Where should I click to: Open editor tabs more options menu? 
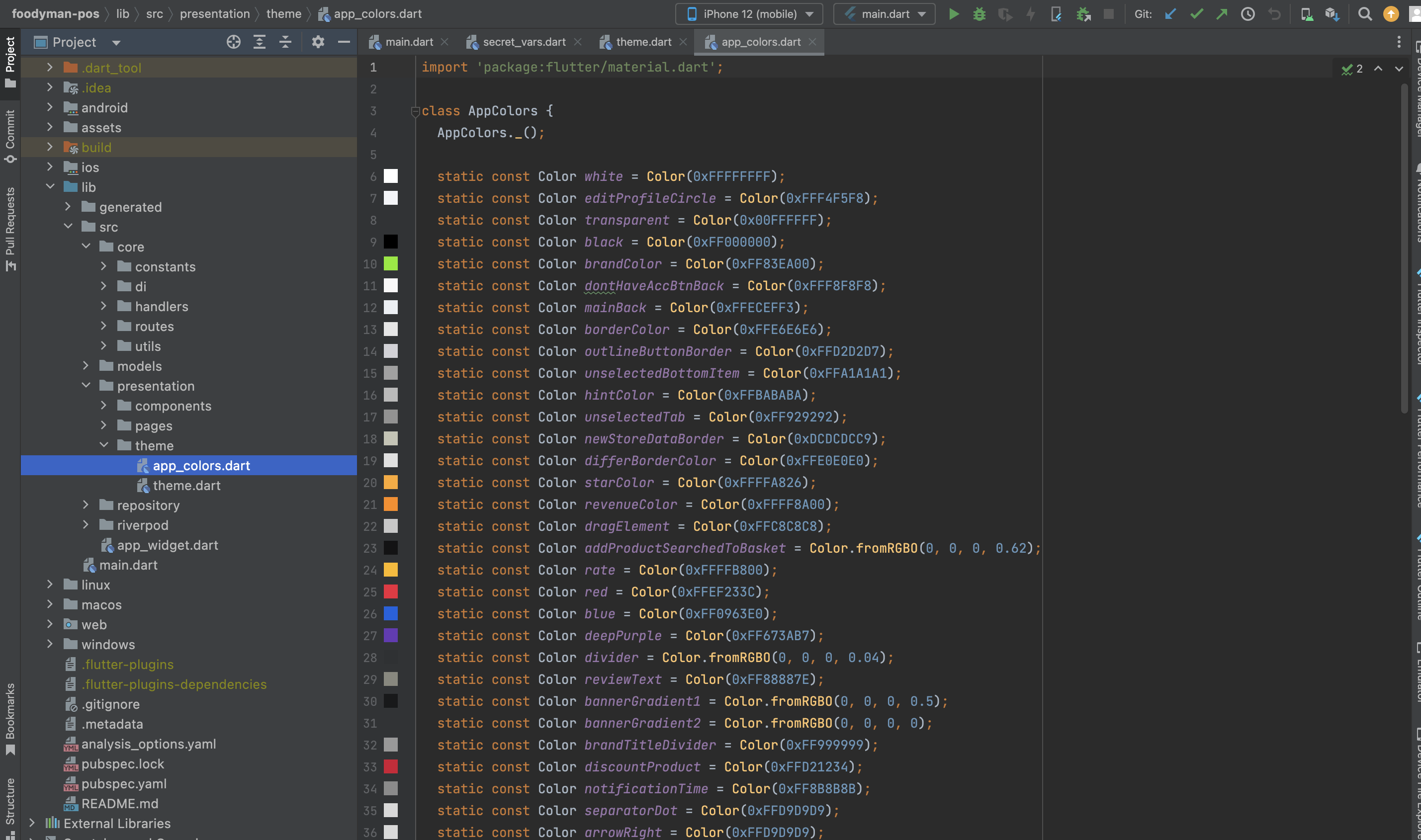click(1398, 42)
